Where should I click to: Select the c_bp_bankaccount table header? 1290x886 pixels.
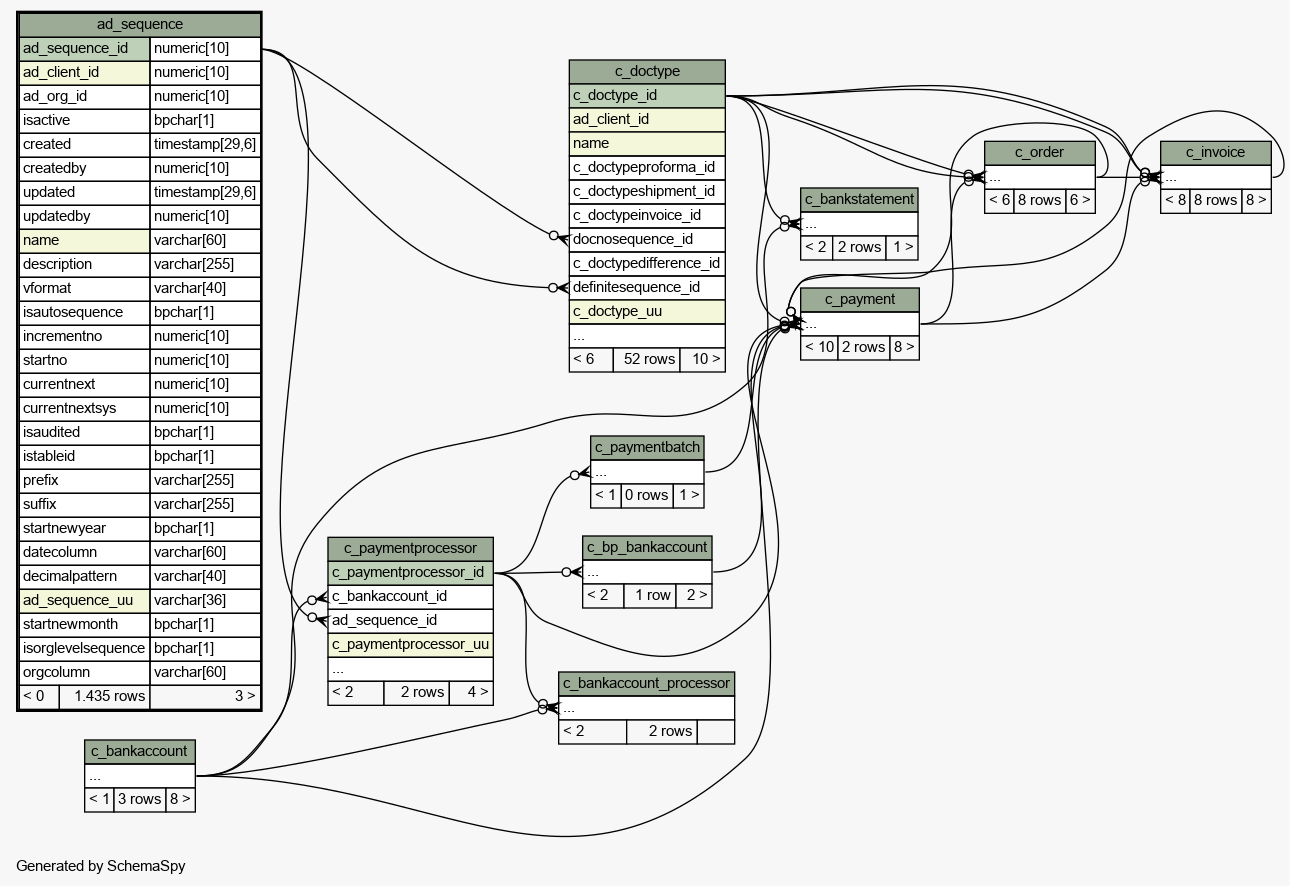pos(647,547)
